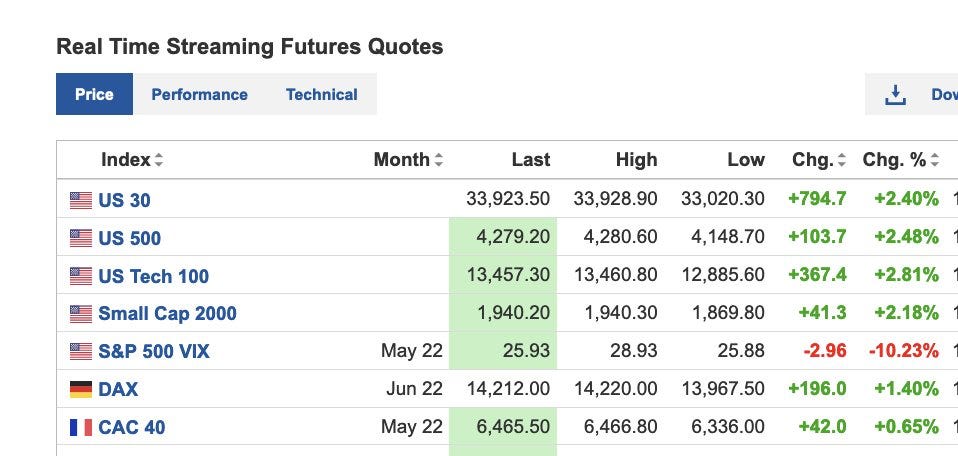This screenshot has width=958, height=456.
Task: Click the French flag beside CAC 40
Action: point(81,427)
